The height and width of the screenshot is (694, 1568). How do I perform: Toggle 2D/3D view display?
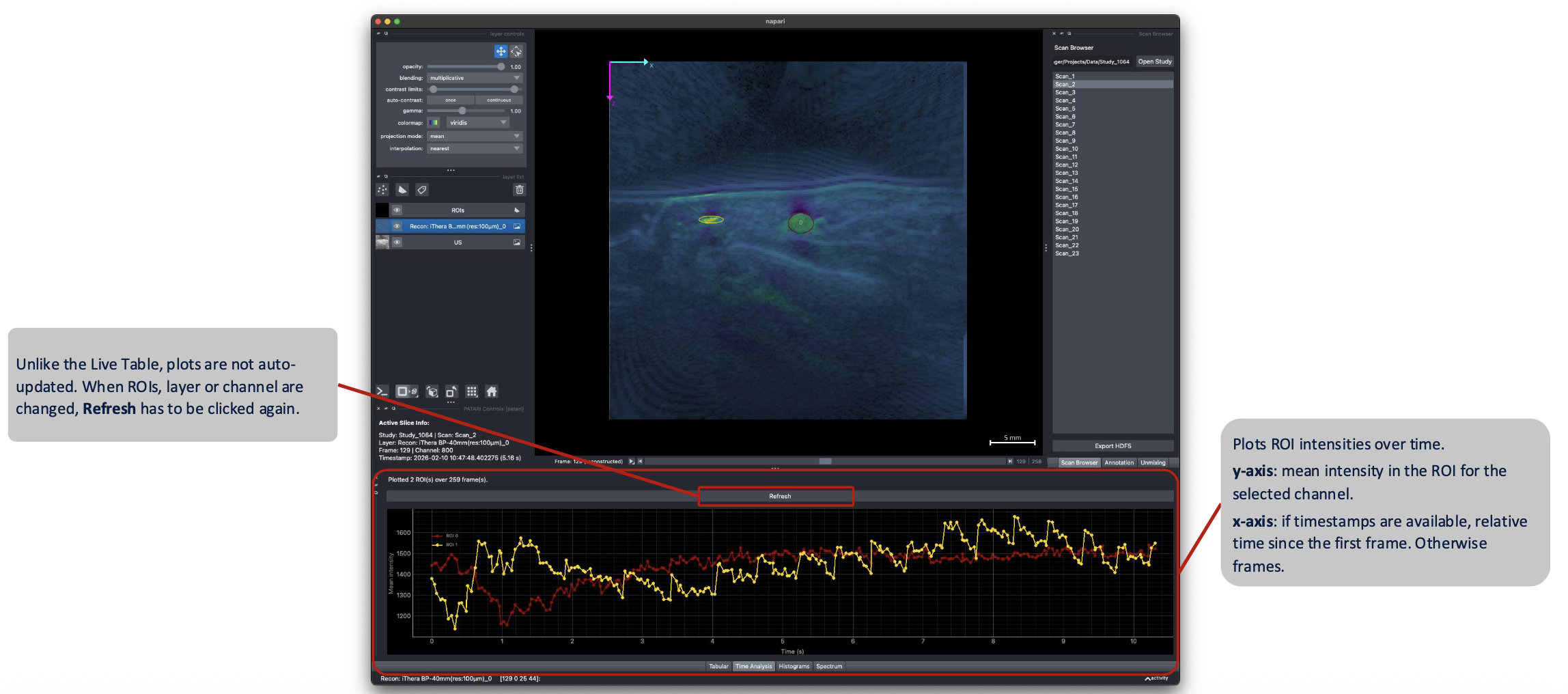click(x=407, y=391)
